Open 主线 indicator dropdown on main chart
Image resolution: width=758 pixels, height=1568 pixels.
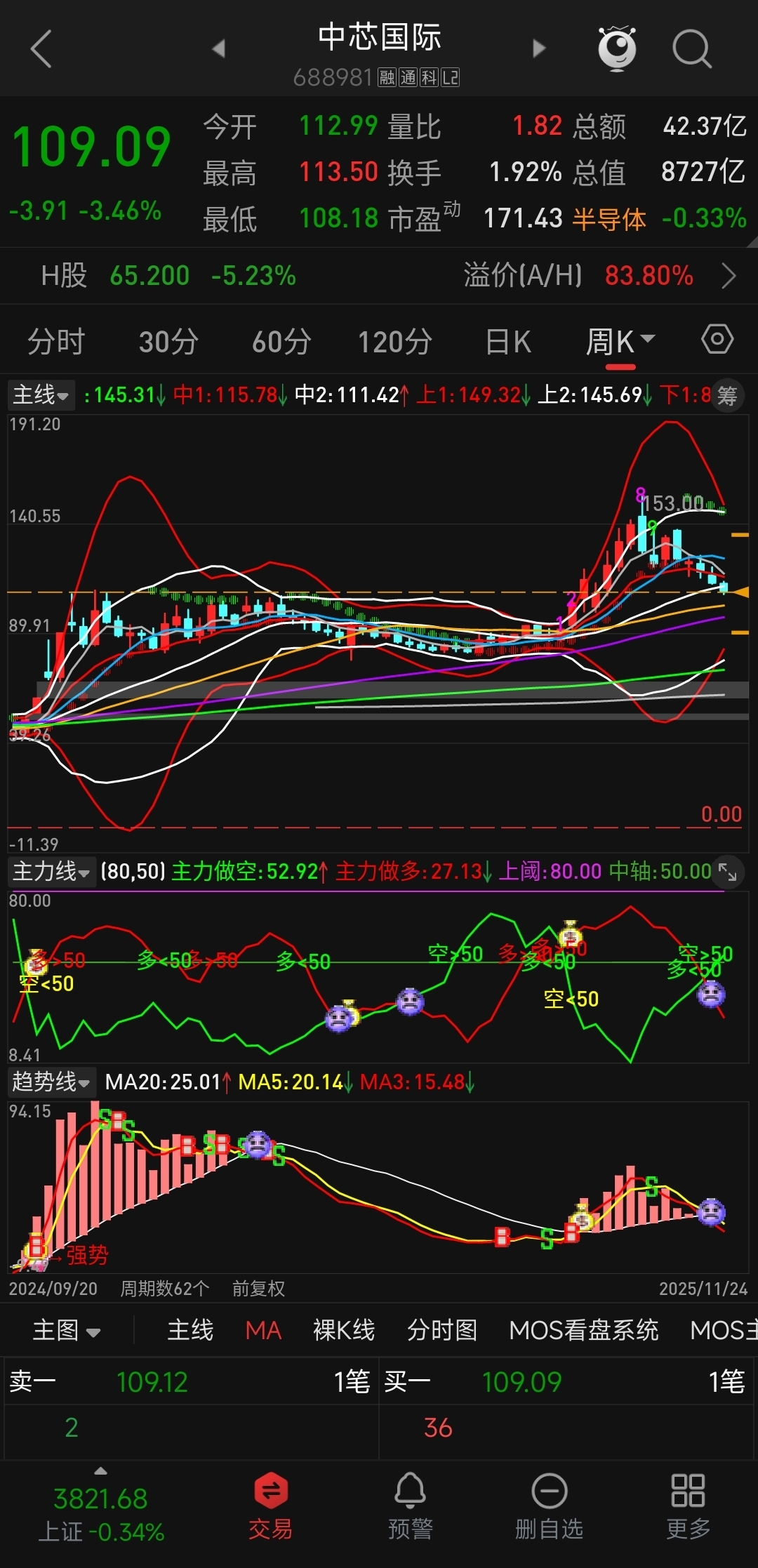[41, 394]
